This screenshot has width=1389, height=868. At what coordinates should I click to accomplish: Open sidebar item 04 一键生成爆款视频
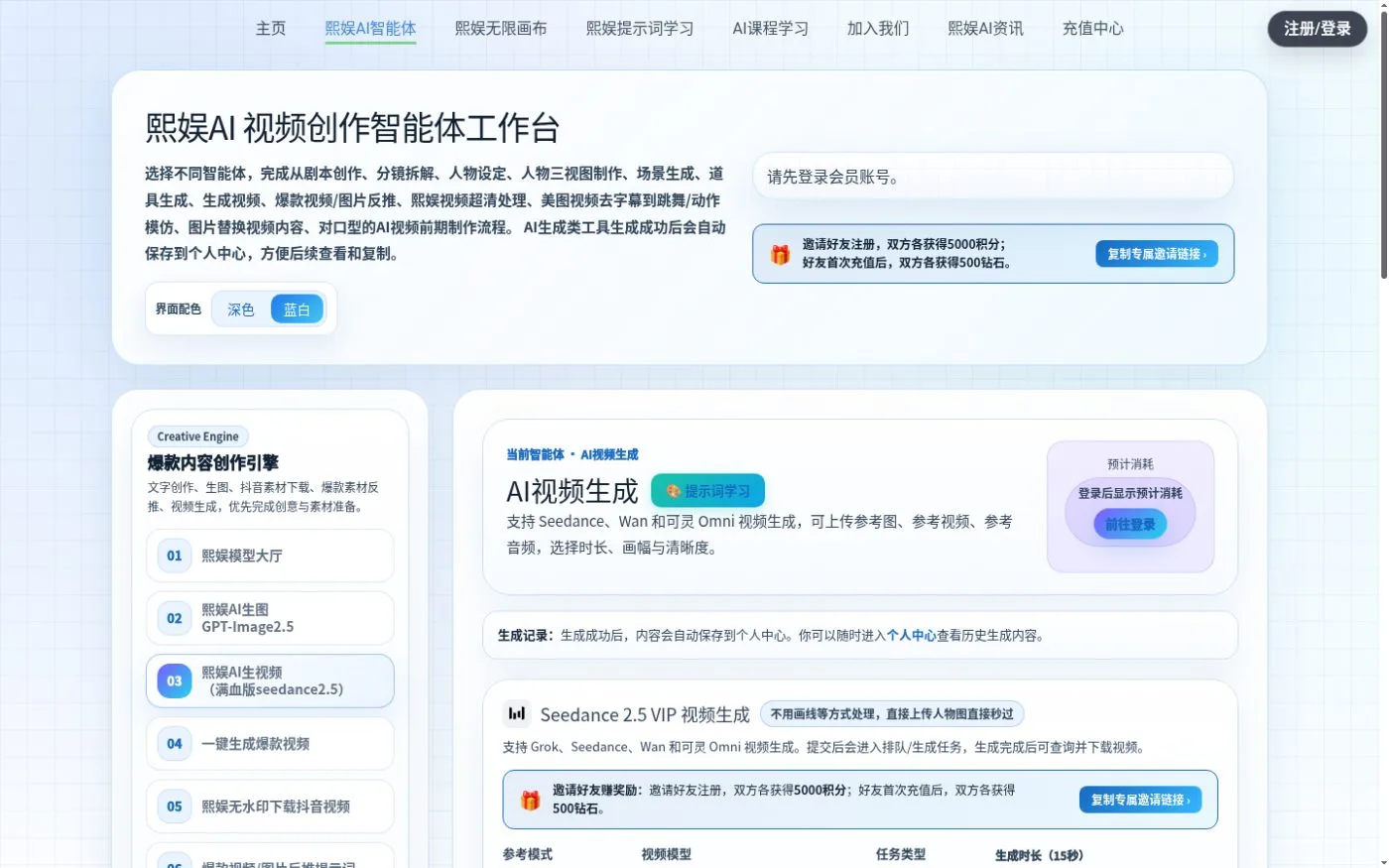click(x=270, y=744)
